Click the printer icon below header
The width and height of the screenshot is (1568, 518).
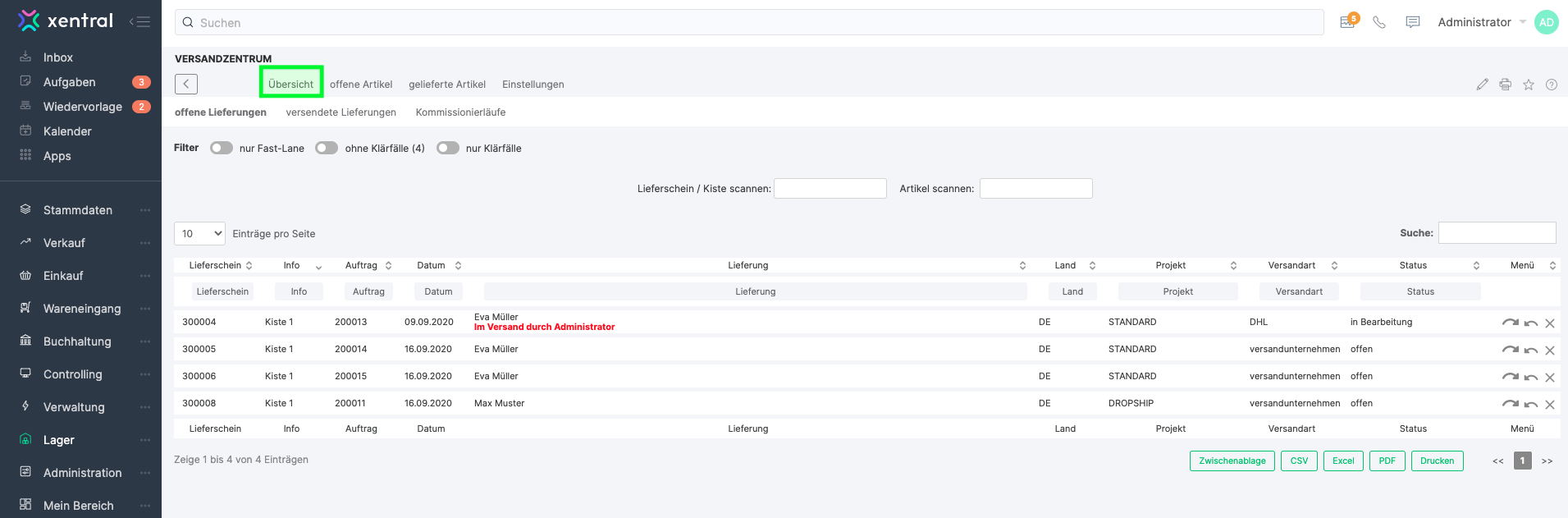[1505, 85]
